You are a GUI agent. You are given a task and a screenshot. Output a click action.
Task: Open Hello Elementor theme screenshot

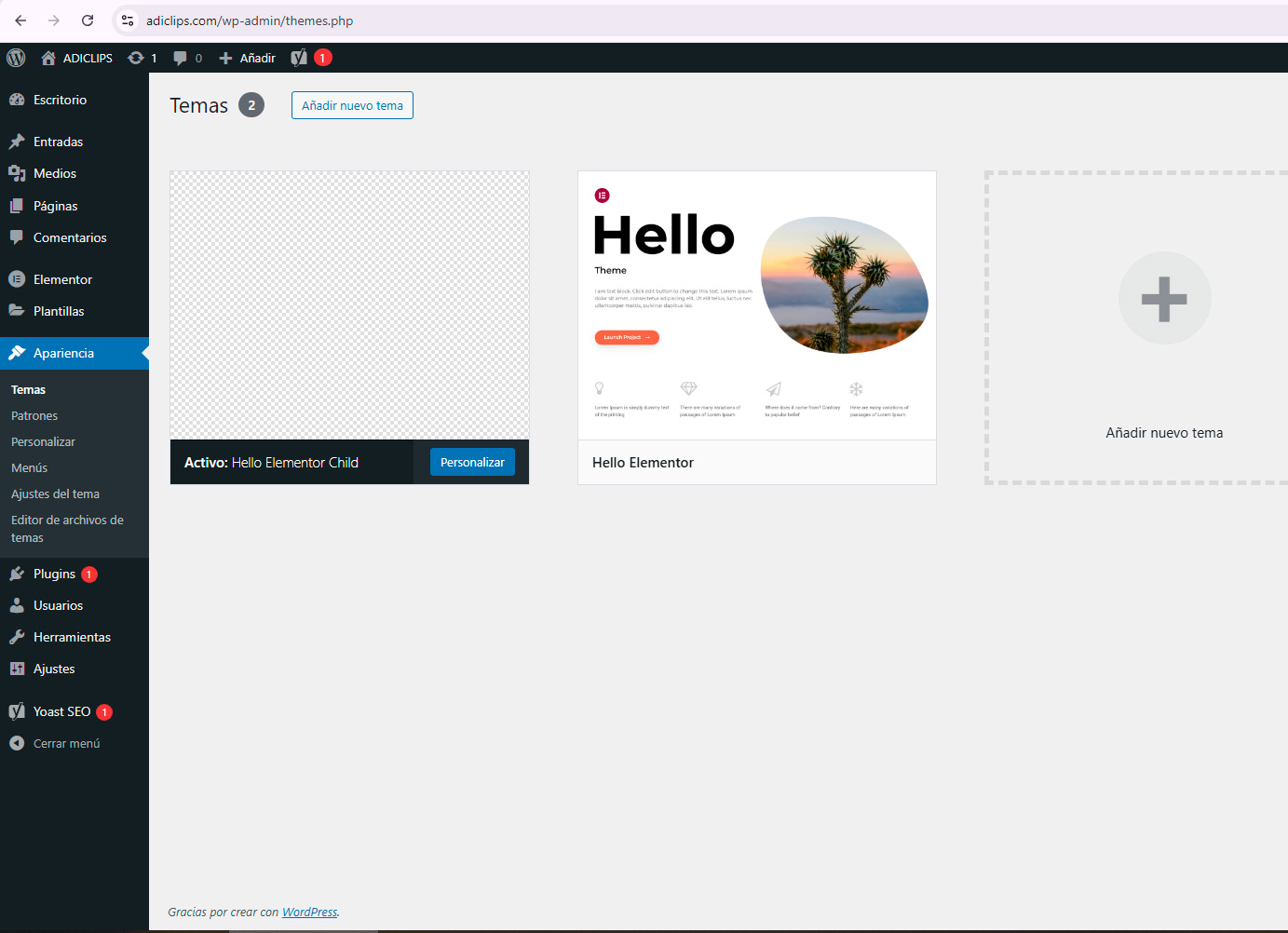(757, 305)
